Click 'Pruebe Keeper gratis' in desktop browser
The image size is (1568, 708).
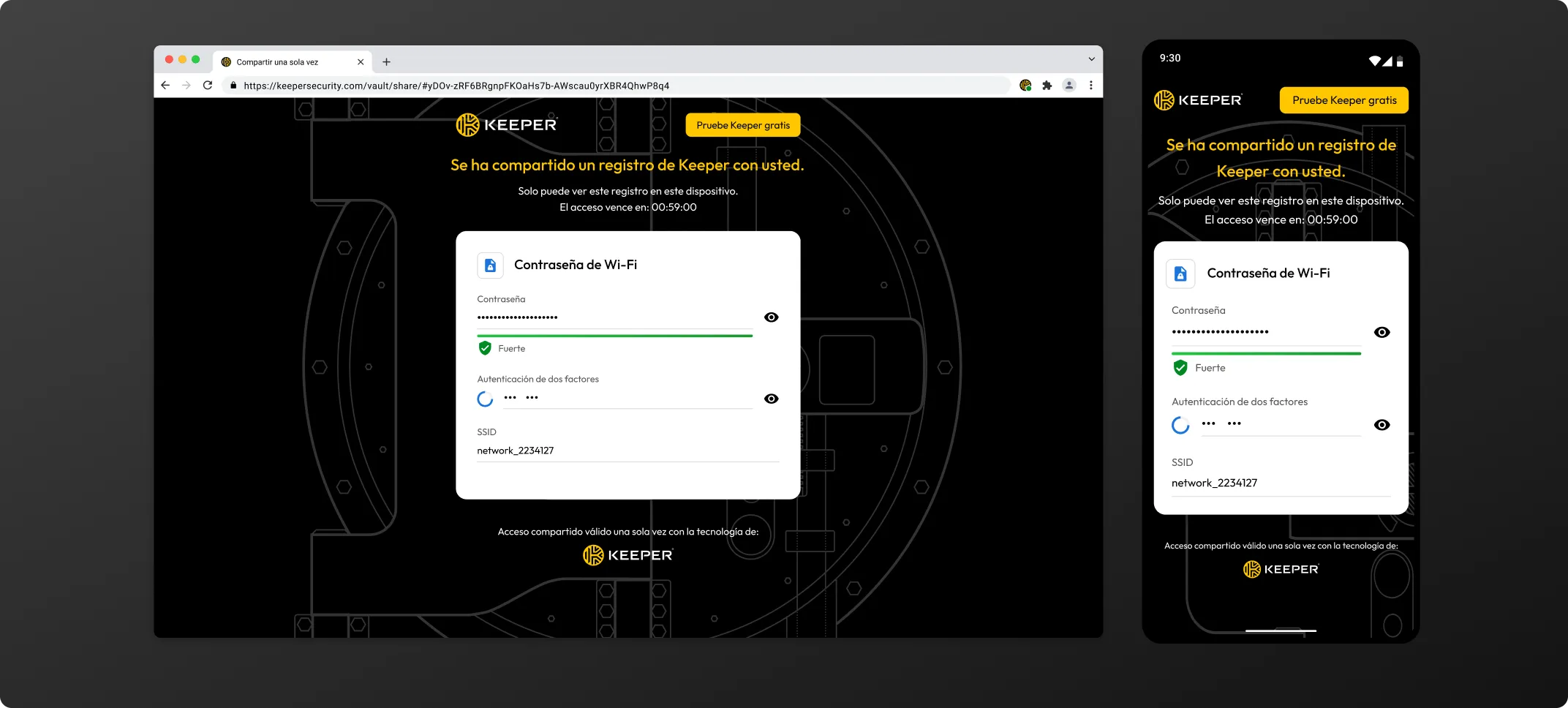pyautogui.click(x=743, y=125)
